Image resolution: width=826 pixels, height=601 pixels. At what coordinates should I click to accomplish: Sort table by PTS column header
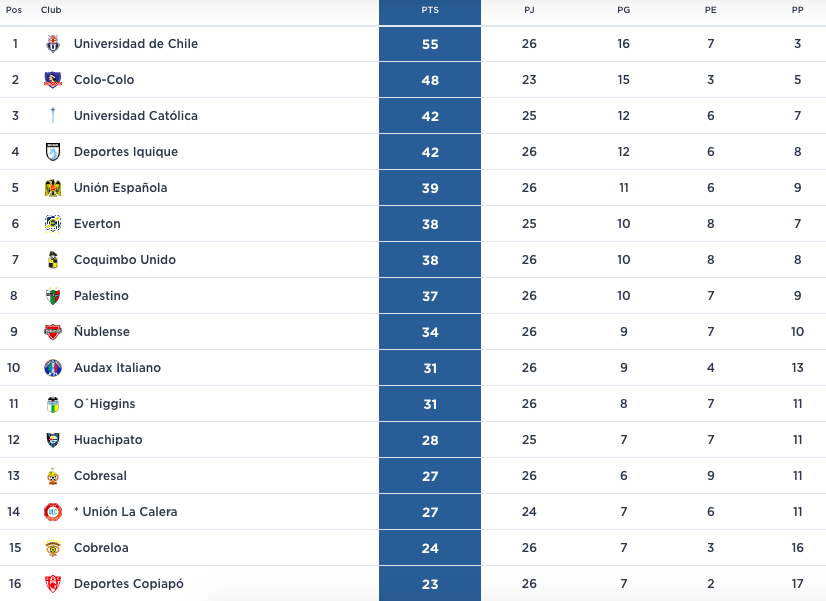[430, 10]
